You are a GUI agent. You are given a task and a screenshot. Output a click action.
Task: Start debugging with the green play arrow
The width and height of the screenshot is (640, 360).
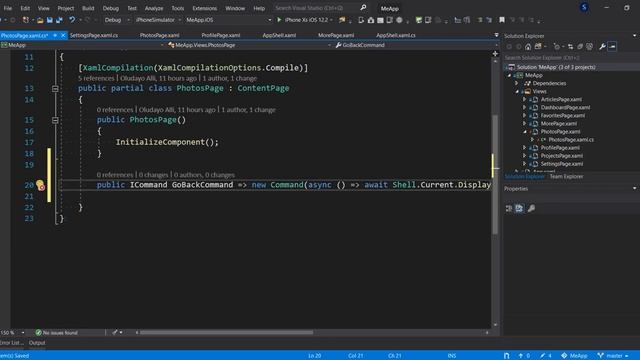tap(279, 20)
